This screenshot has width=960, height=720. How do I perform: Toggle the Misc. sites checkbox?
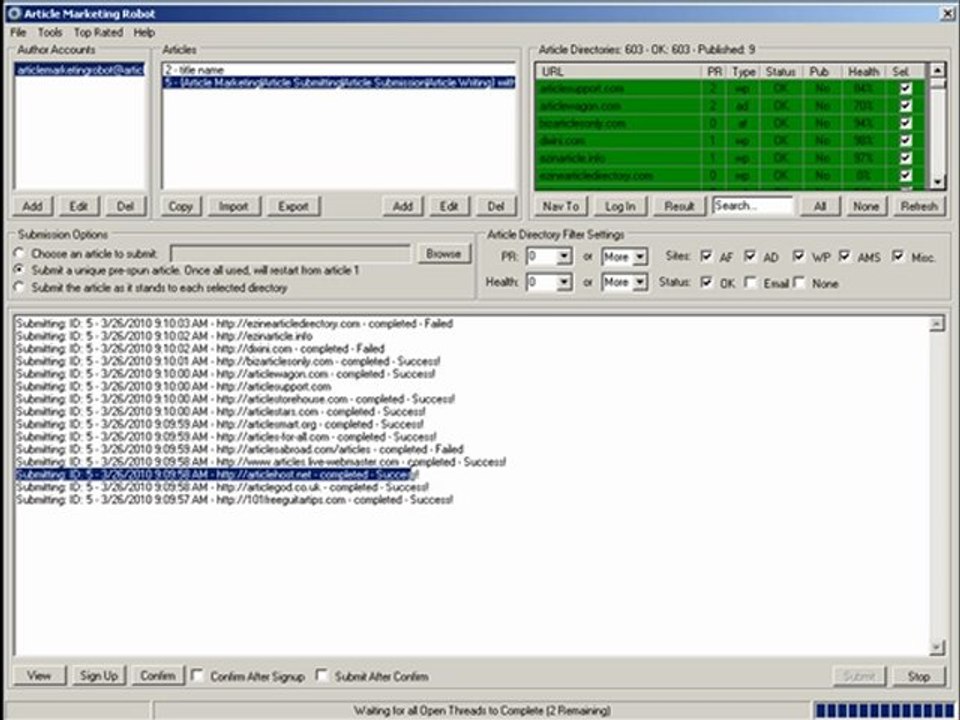point(898,255)
